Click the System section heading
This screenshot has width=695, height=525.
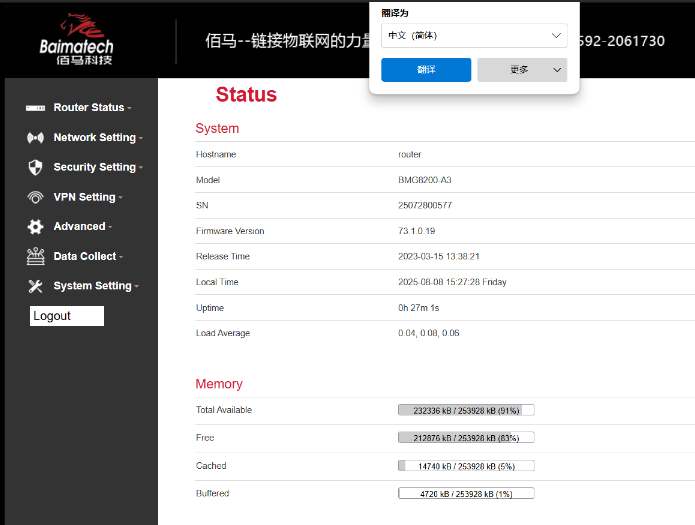tap(217, 128)
